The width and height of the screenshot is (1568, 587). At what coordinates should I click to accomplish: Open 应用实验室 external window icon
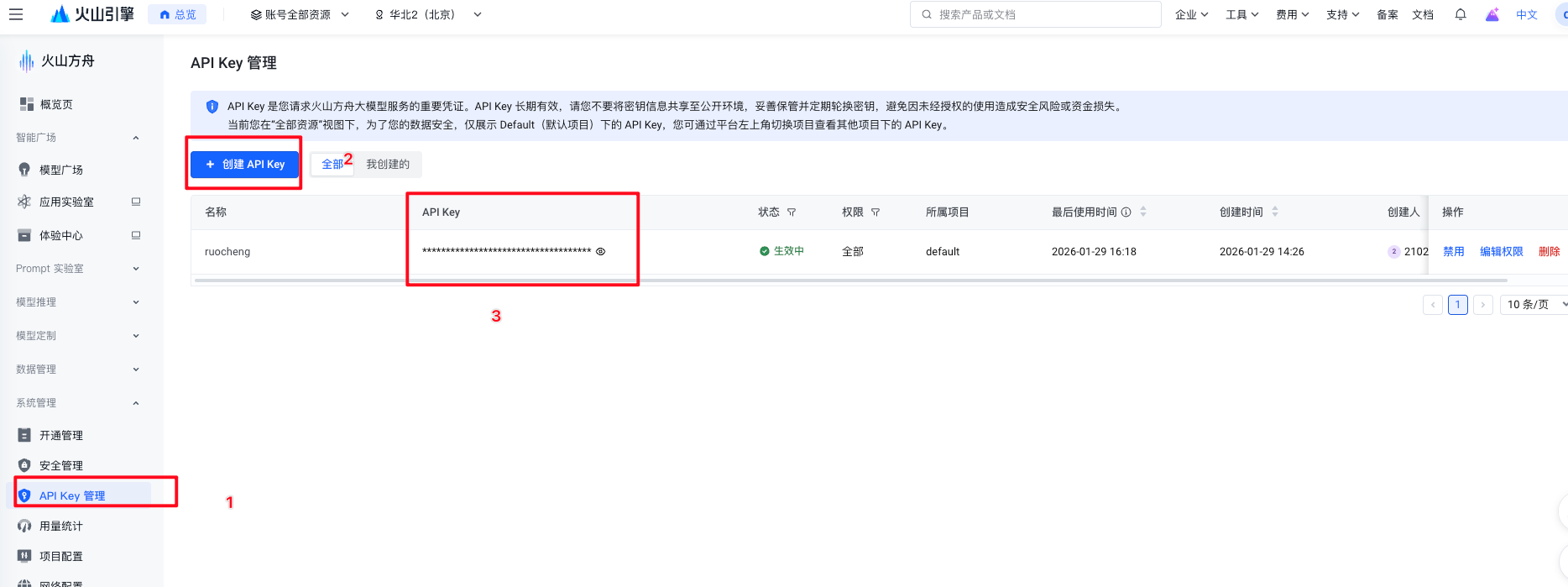pos(136,202)
